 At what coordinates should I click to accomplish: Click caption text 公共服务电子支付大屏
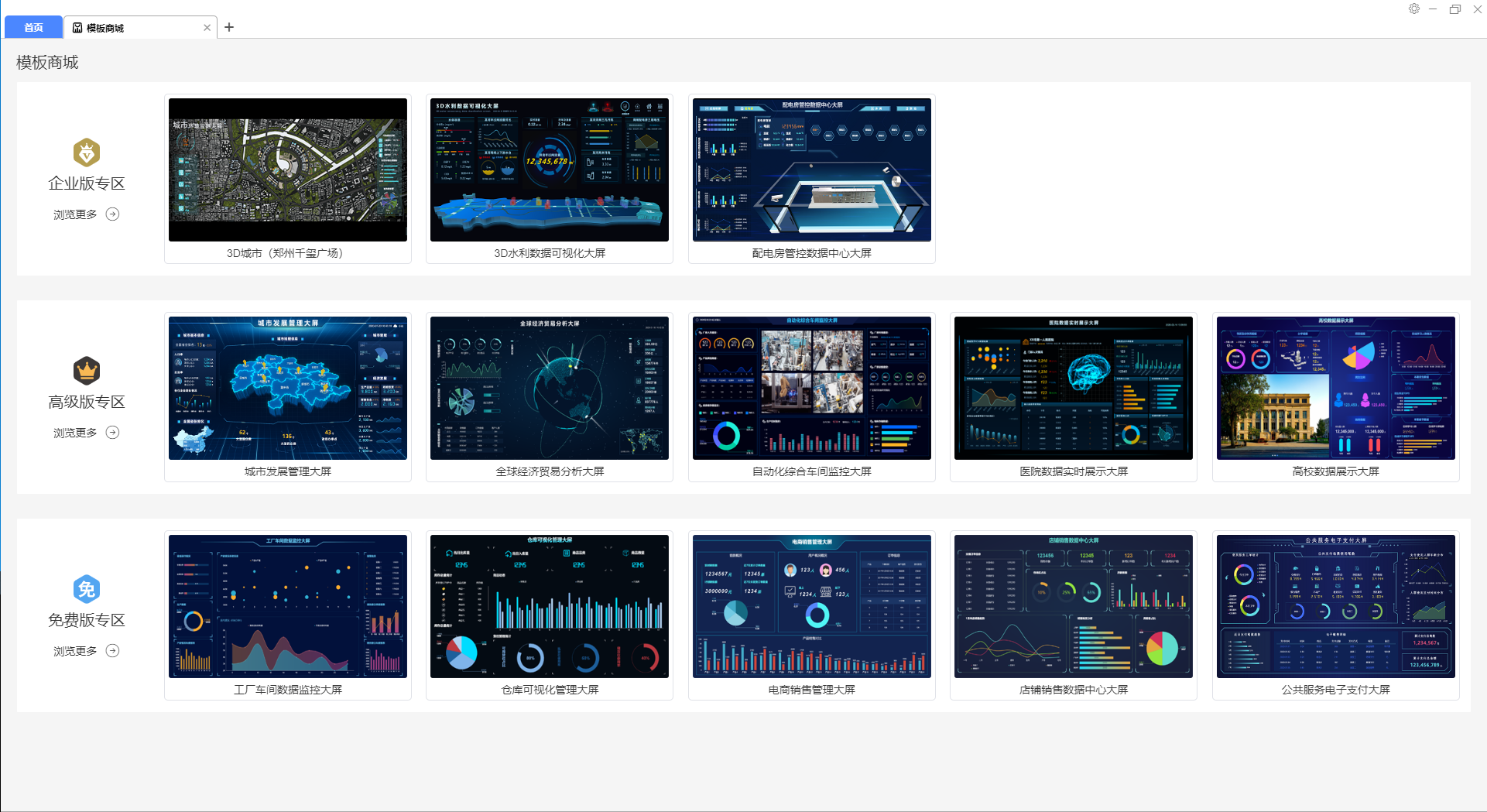(1336, 690)
